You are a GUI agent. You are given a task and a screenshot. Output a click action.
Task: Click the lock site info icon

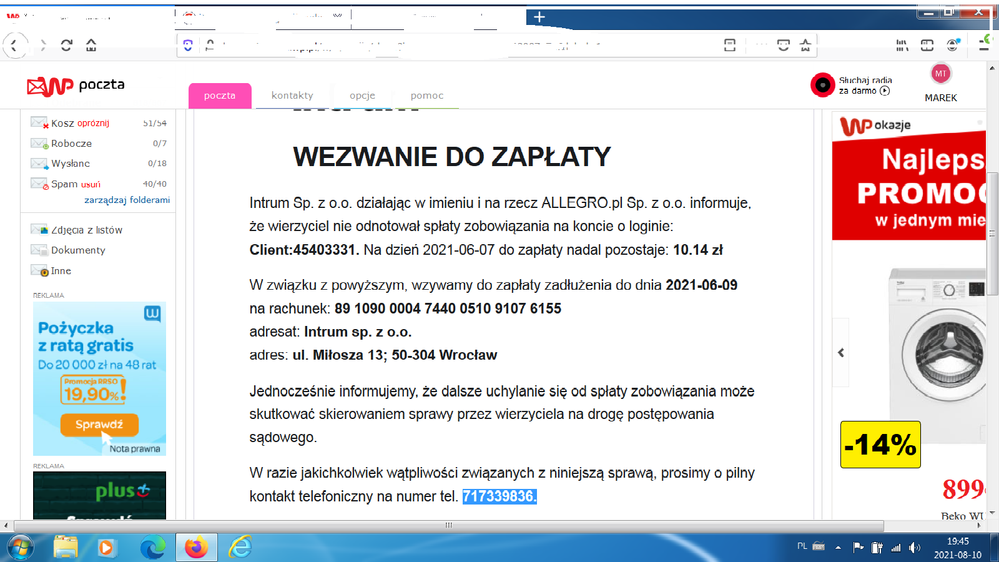[210, 45]
